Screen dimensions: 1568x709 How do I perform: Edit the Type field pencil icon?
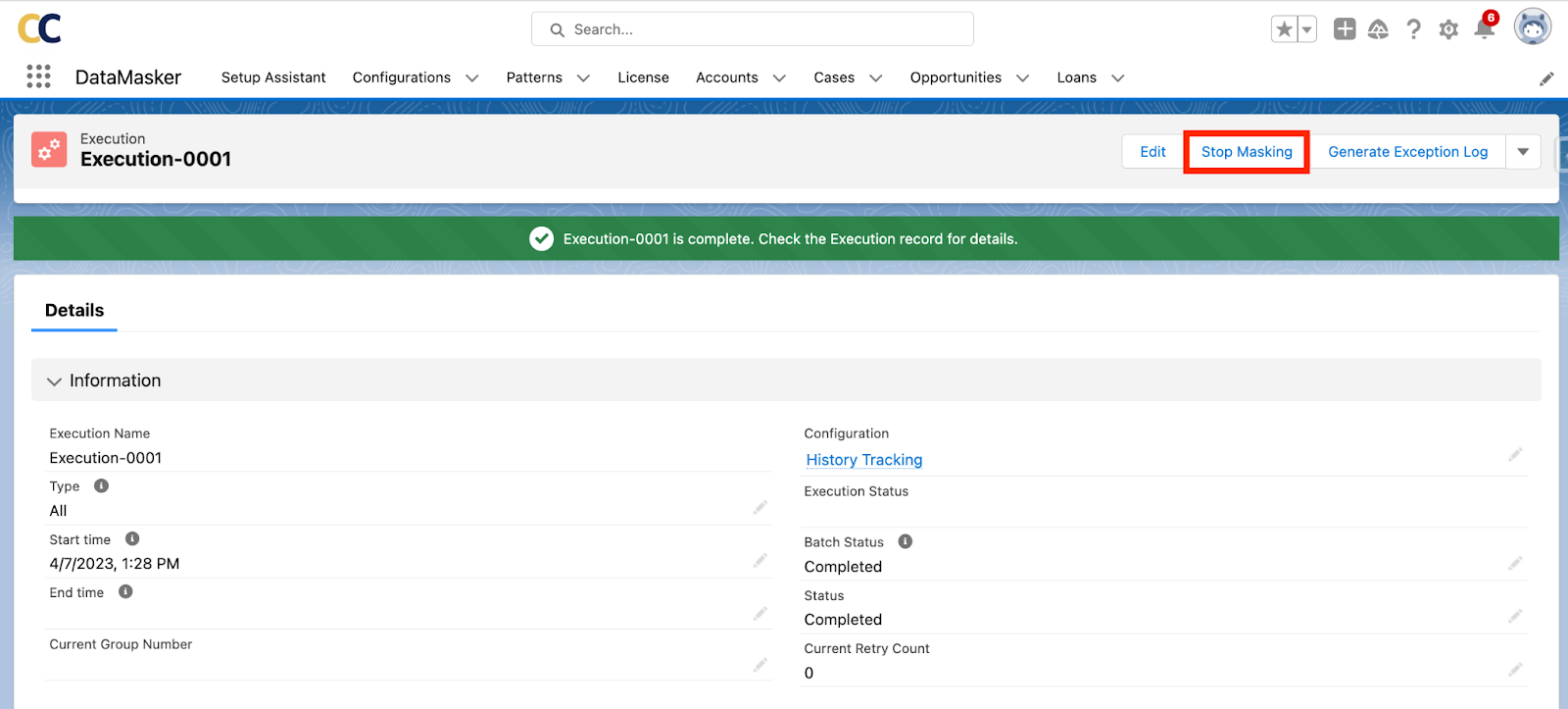759,508
